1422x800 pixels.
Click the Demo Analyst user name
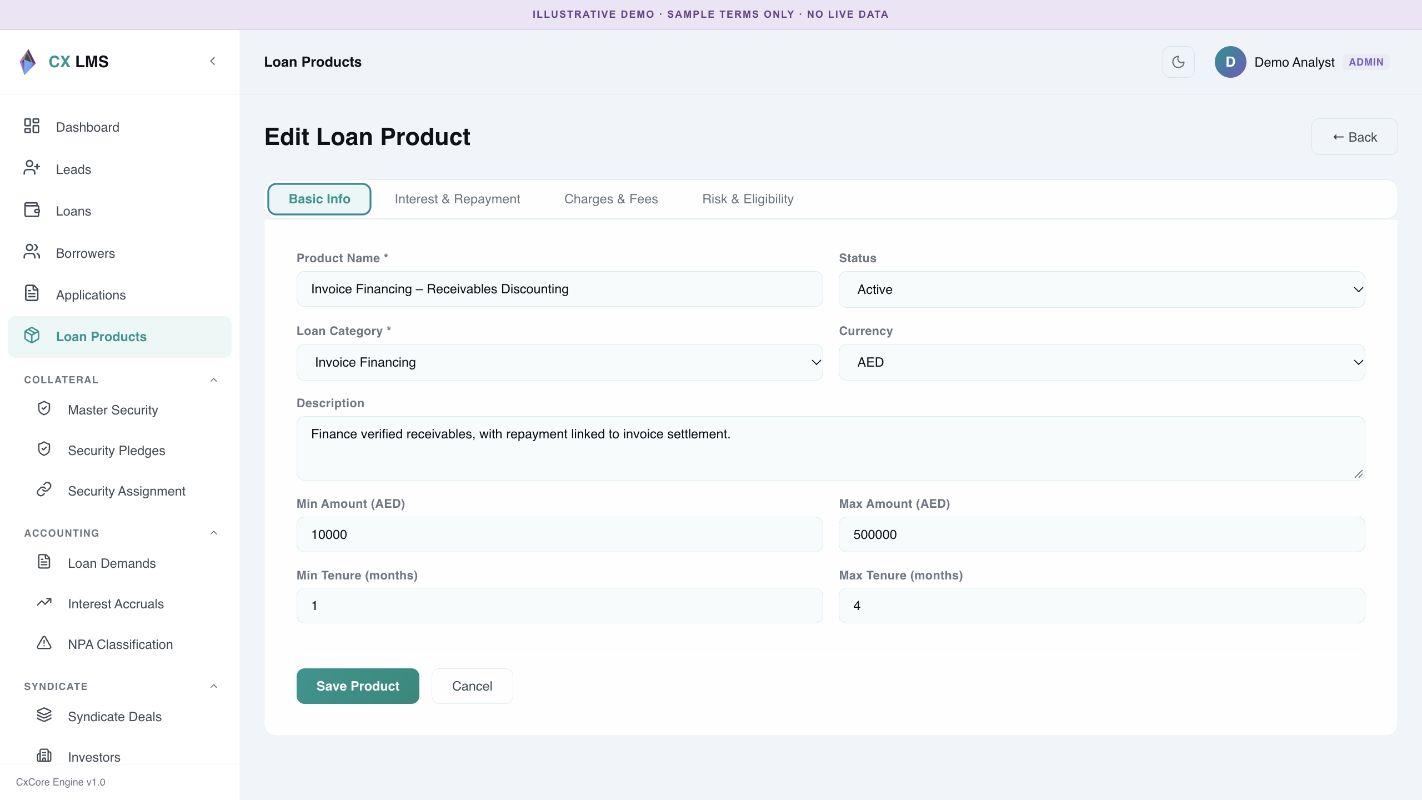pyautogui.click(x=1294, y=62)
